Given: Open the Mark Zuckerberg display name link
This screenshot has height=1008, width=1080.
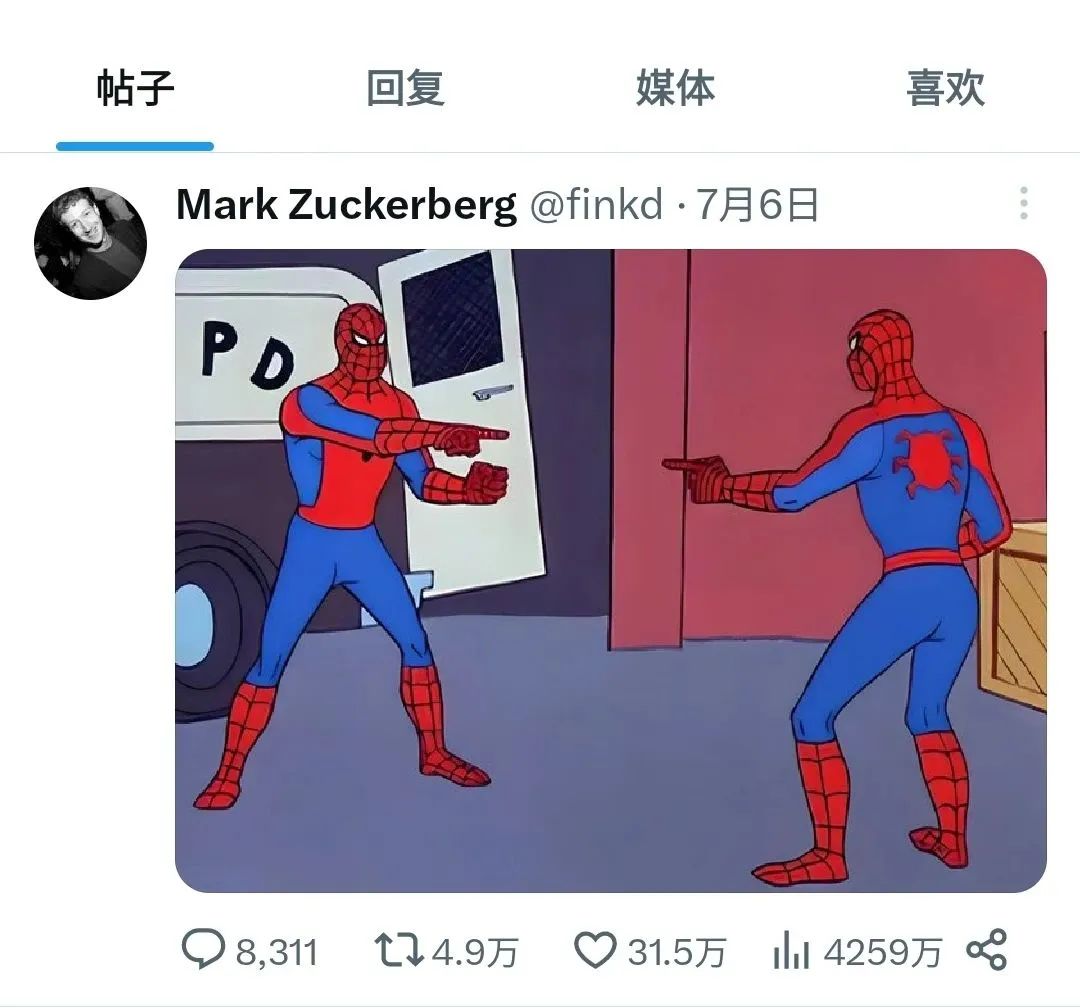Looking at the screenshot, I should [346, 205].
